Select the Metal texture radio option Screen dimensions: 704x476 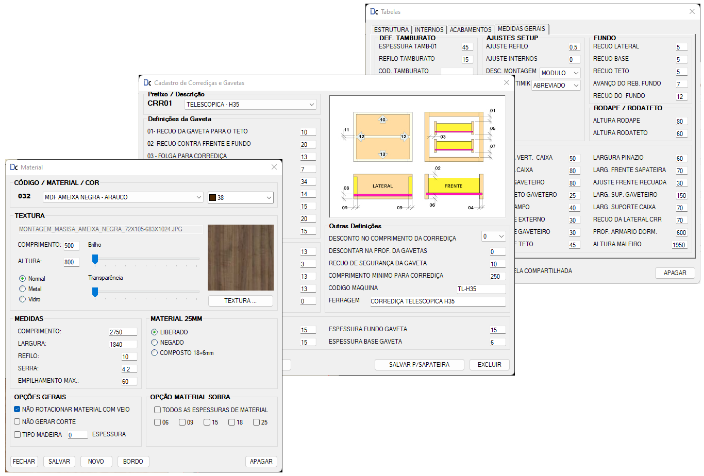tap(22, 289)
